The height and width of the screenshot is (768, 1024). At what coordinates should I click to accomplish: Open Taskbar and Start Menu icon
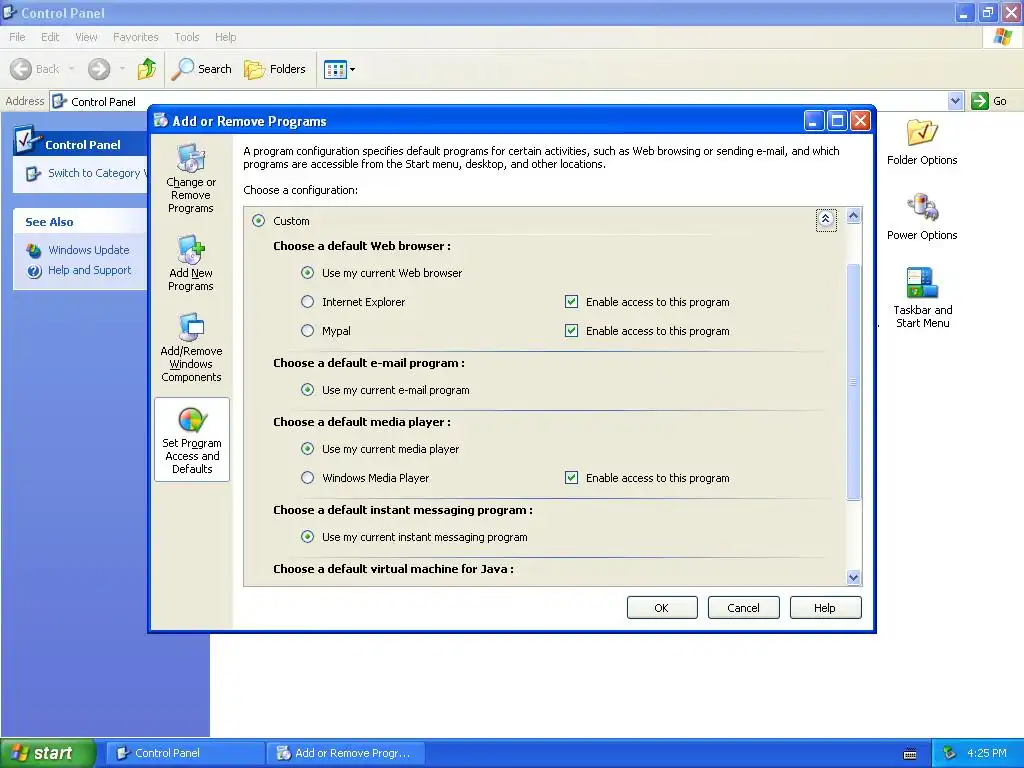922,297
